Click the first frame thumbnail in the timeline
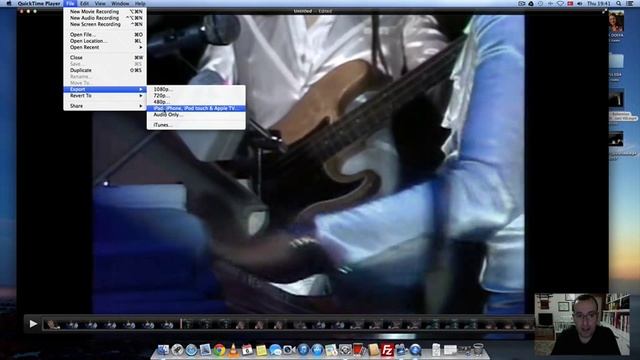640x360 pixels. click(x=52, y=324)
